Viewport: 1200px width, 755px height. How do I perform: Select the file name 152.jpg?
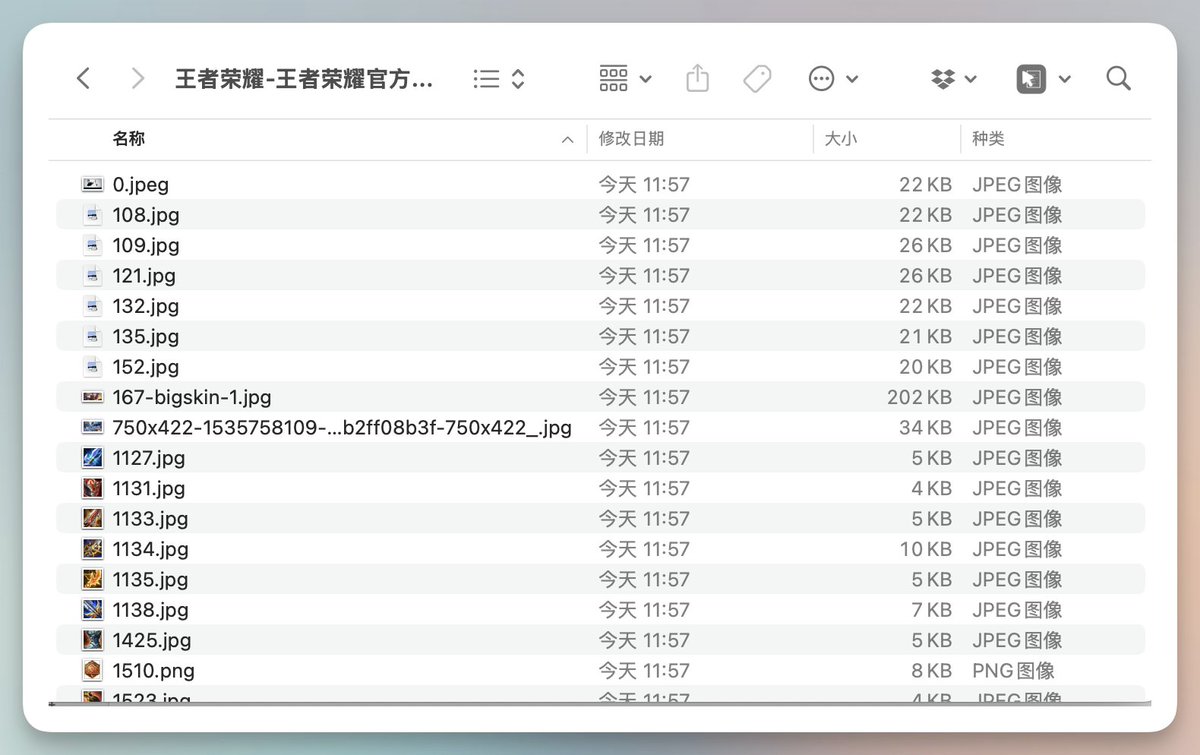click(x=146, y=367)
